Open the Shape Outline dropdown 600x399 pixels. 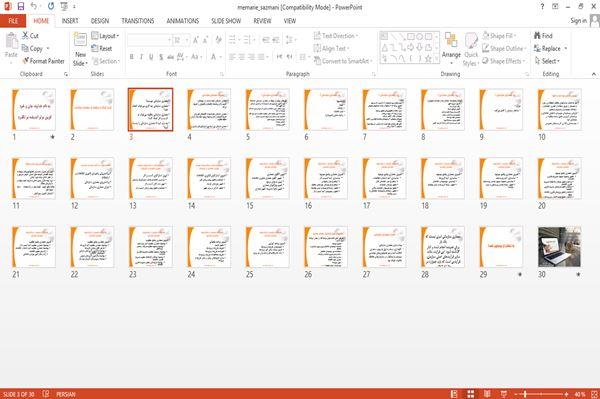(504, 48)
